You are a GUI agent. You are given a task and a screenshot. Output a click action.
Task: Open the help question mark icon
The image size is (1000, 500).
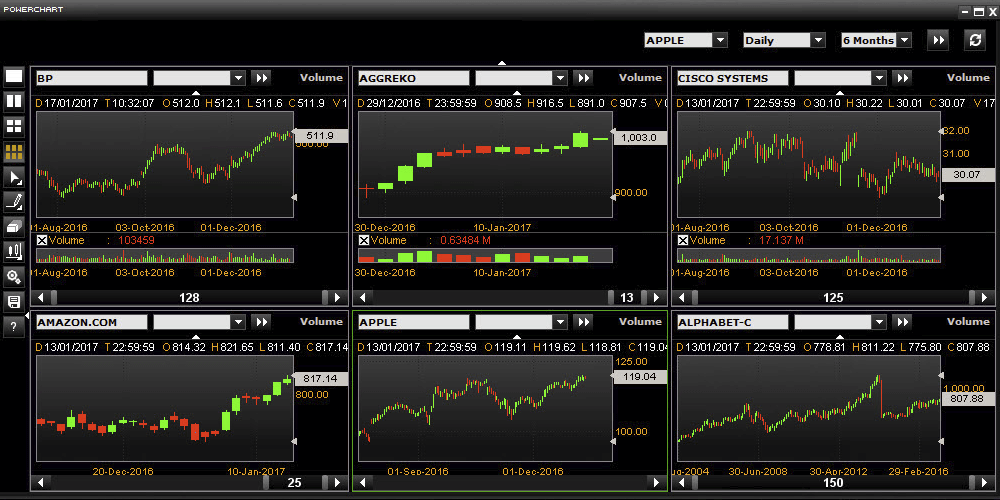(14, 327)
